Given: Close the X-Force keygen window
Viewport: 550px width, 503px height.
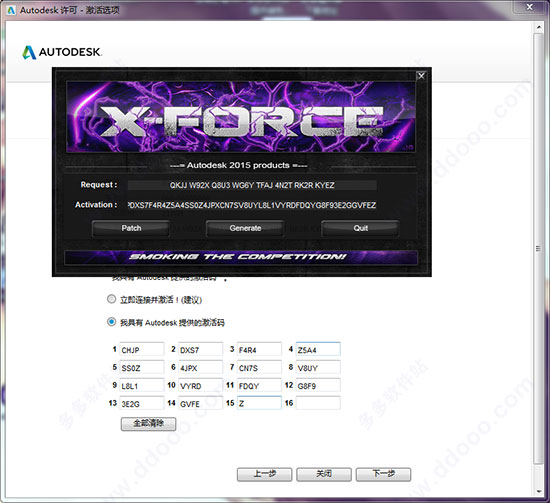Looking at the screenshot, I should point(421,75).
